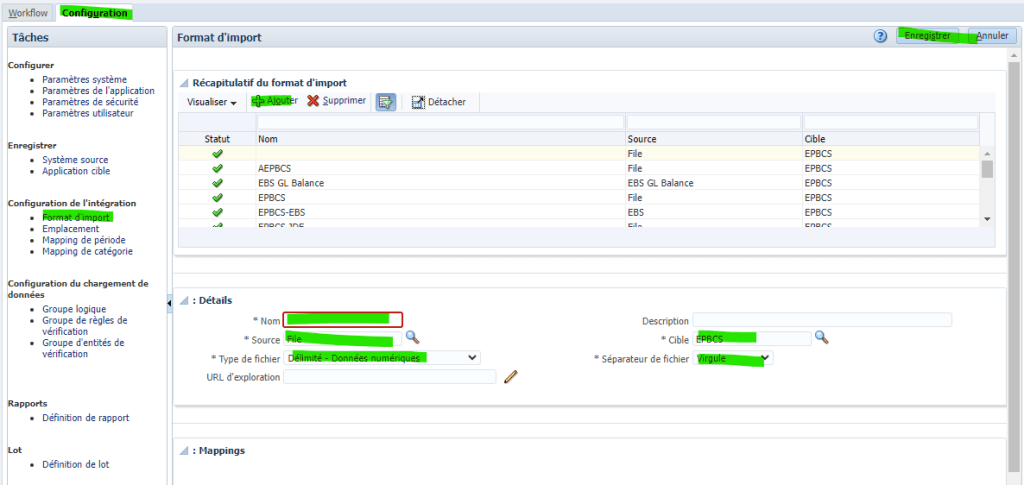Open the help question mark icon
Screen dimensions: 1036x504
pos(880,36)
